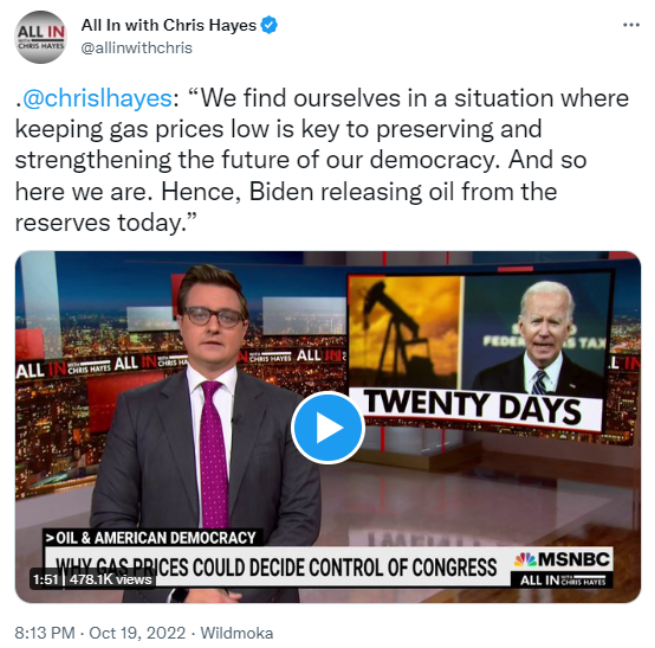Image resolution: width=655 pixels, height=648 pixels.
Task: Click the Twenty Days graphic in the video
Action: (x=474, y=406)
